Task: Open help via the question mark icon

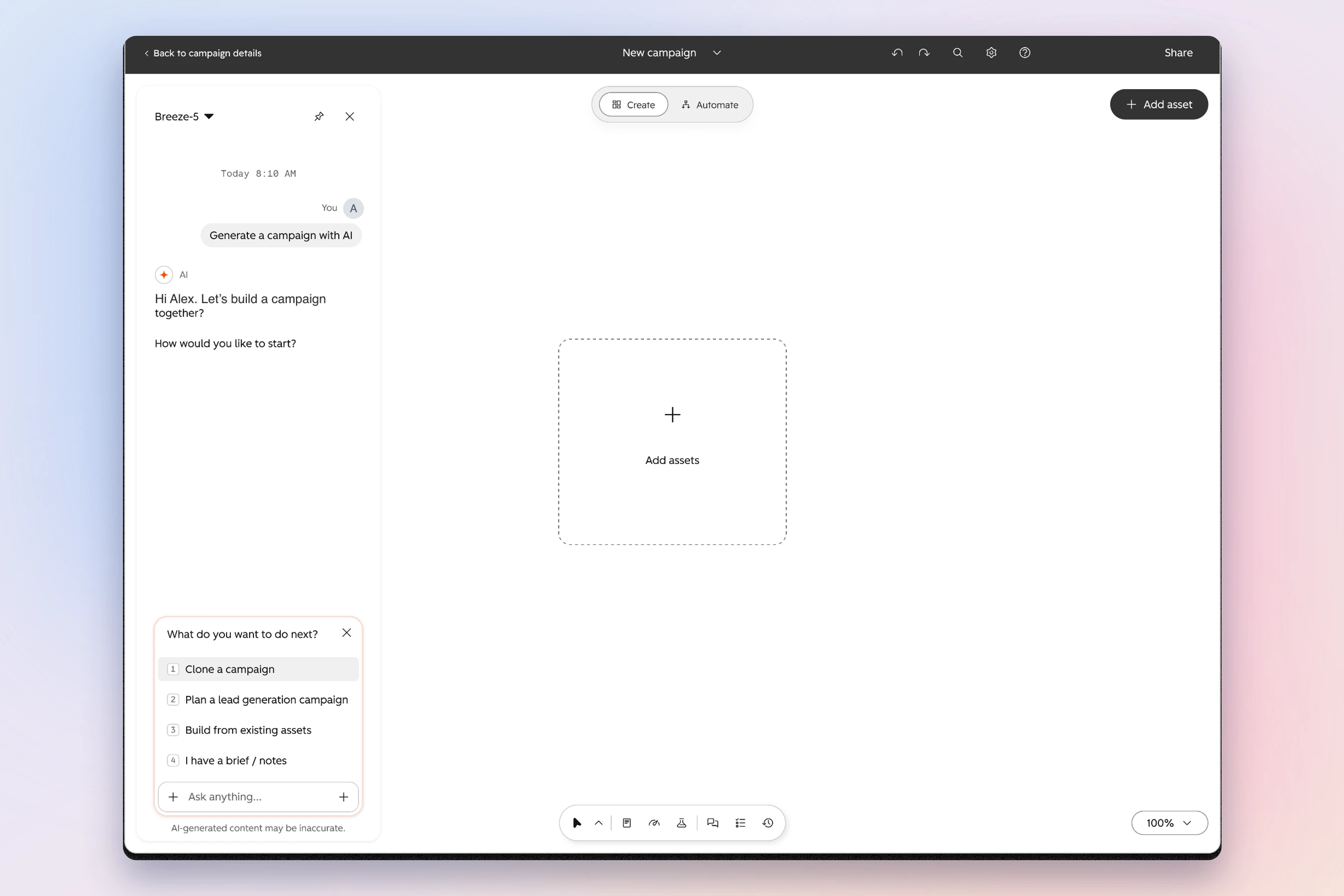Action: tap(1025, 53)
